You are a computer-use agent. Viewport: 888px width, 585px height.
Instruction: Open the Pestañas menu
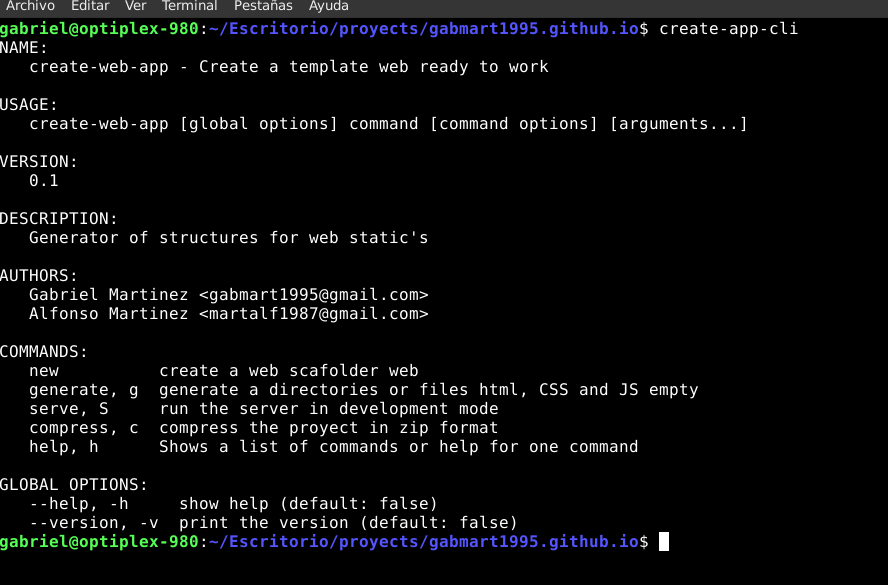tap(263, 6)
